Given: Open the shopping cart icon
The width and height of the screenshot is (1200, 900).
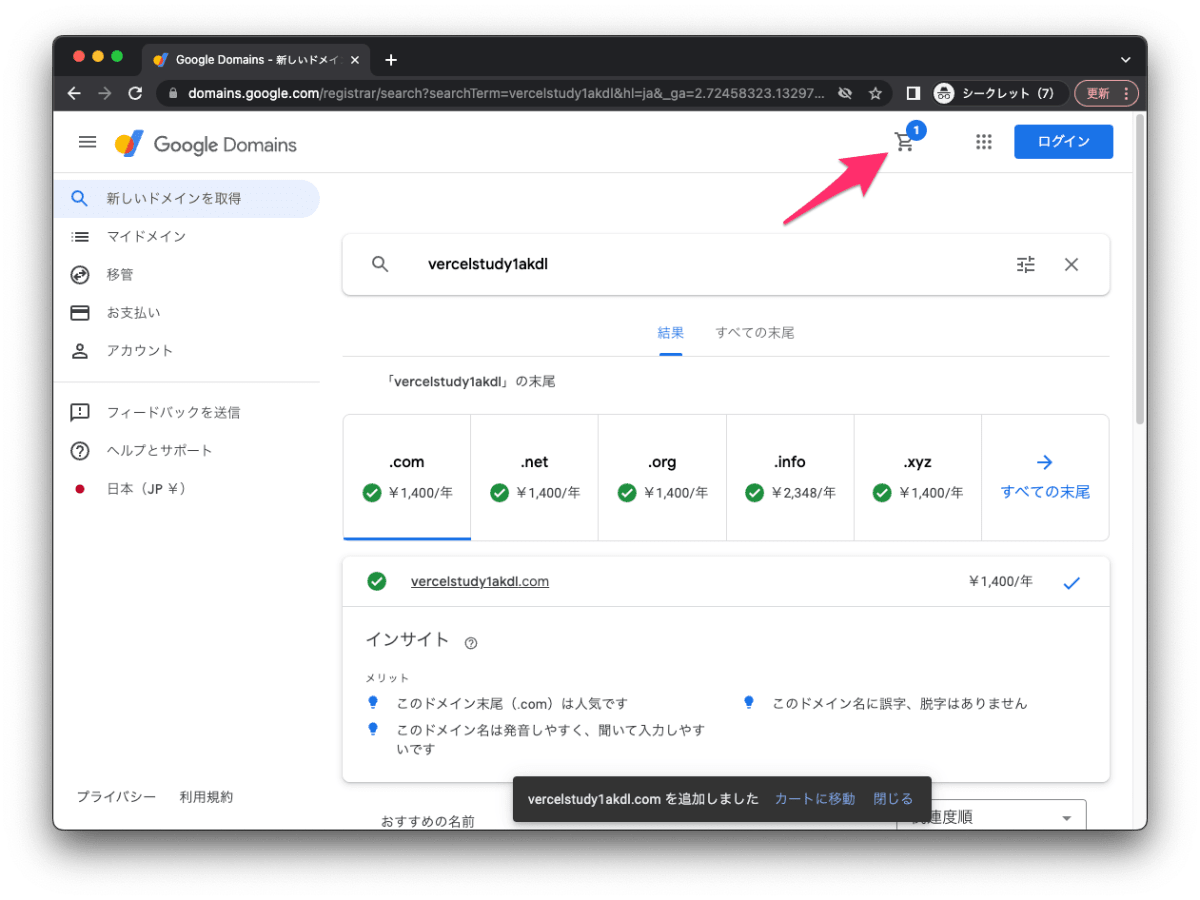Looking at the screenshot, I should click(904, 142).
